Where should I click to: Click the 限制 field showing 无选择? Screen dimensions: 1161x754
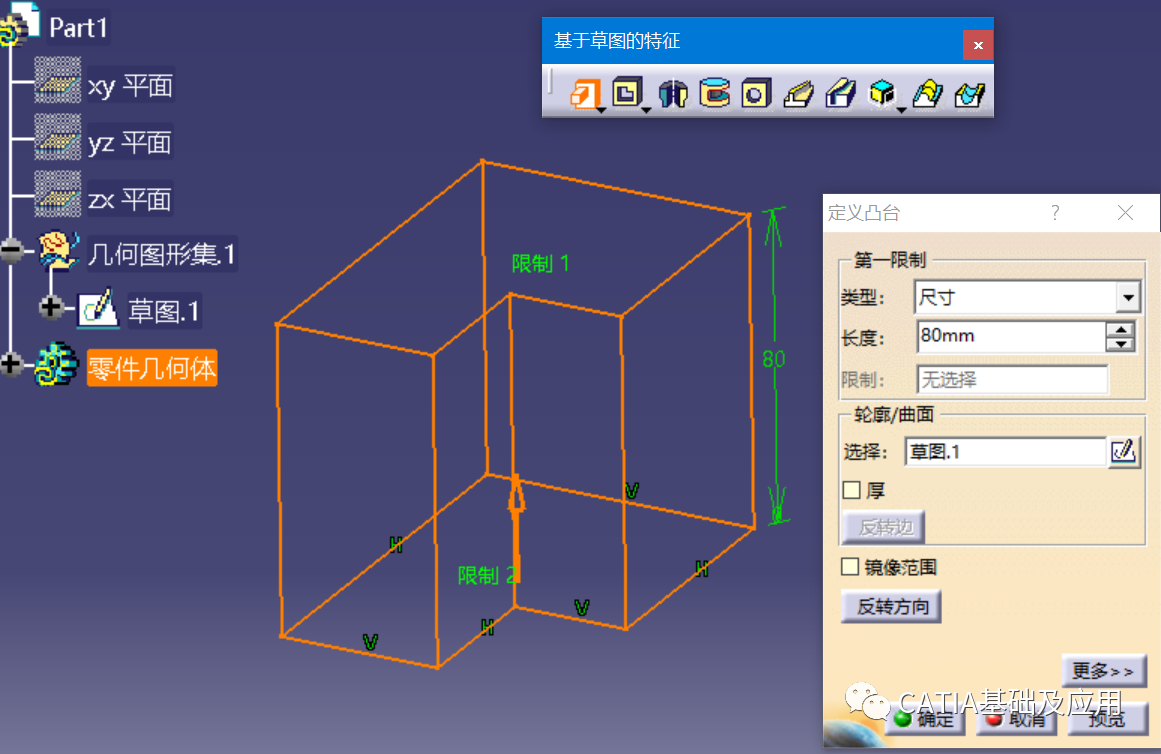tap(1012, 379)
